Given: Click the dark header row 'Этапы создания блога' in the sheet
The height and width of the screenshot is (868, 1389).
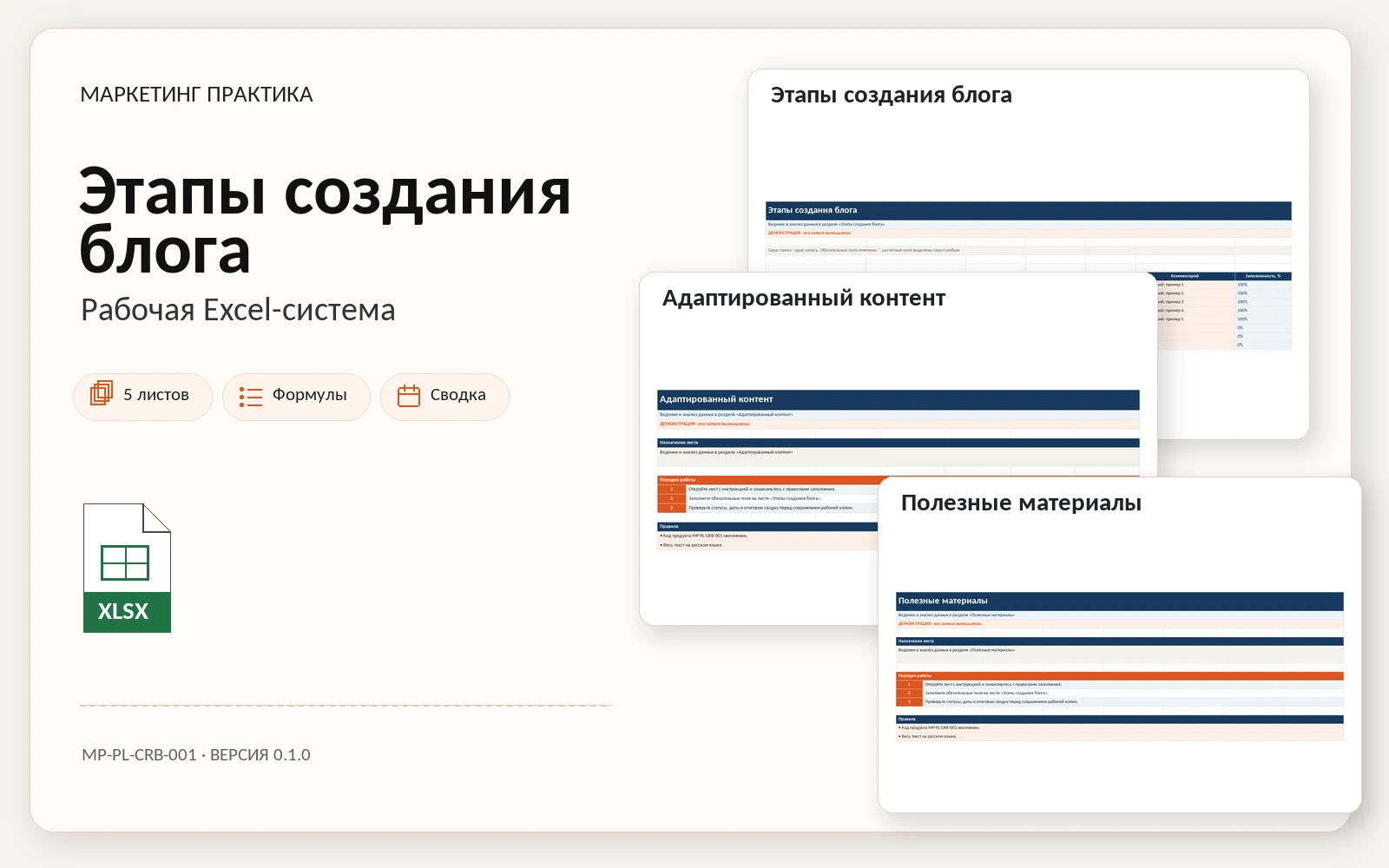Looking at the screenshot, I should (1028, 210).
